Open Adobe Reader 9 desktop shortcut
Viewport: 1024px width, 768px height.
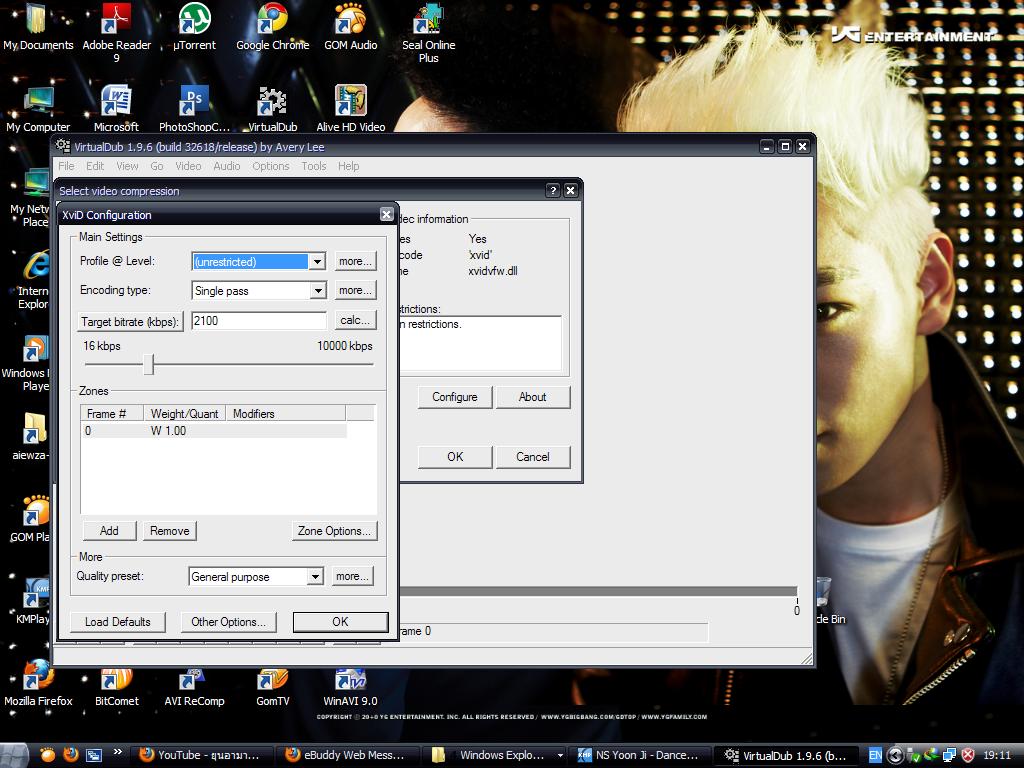pyautogui.click(x=116, y=31)
